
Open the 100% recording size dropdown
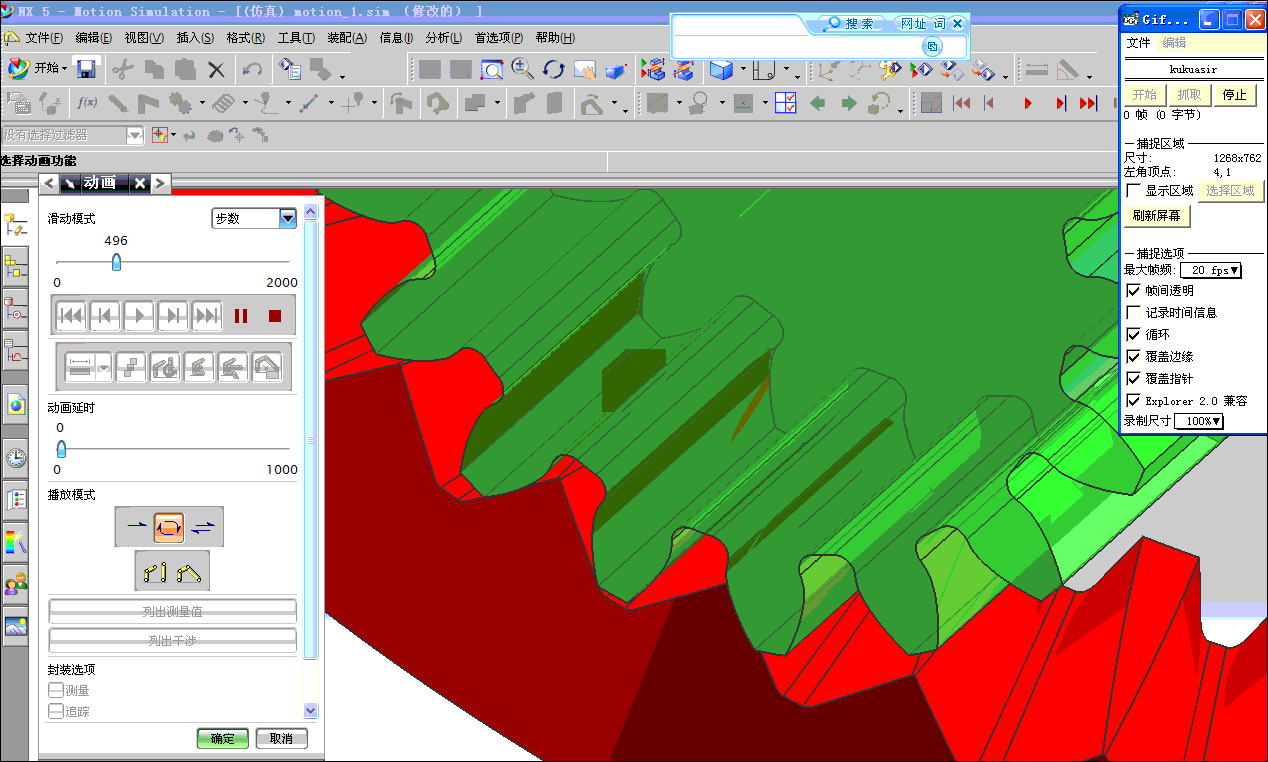point(1199,421)
